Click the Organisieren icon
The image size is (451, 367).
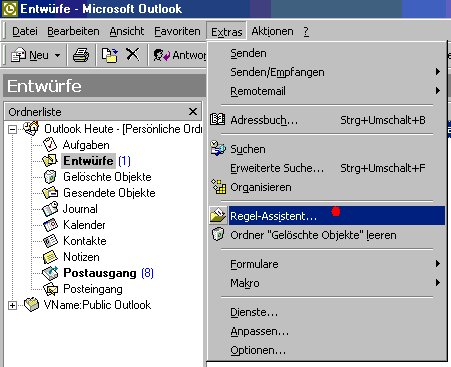[219, 186]
